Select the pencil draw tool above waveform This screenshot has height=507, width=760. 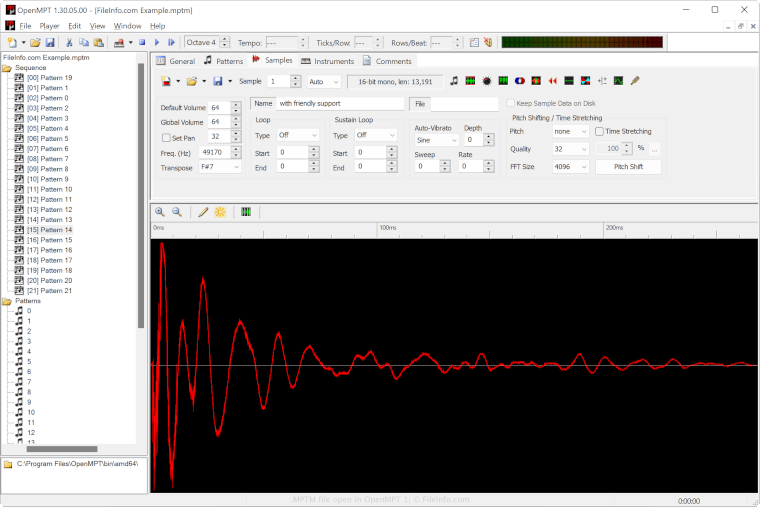[x=203, y=212]
